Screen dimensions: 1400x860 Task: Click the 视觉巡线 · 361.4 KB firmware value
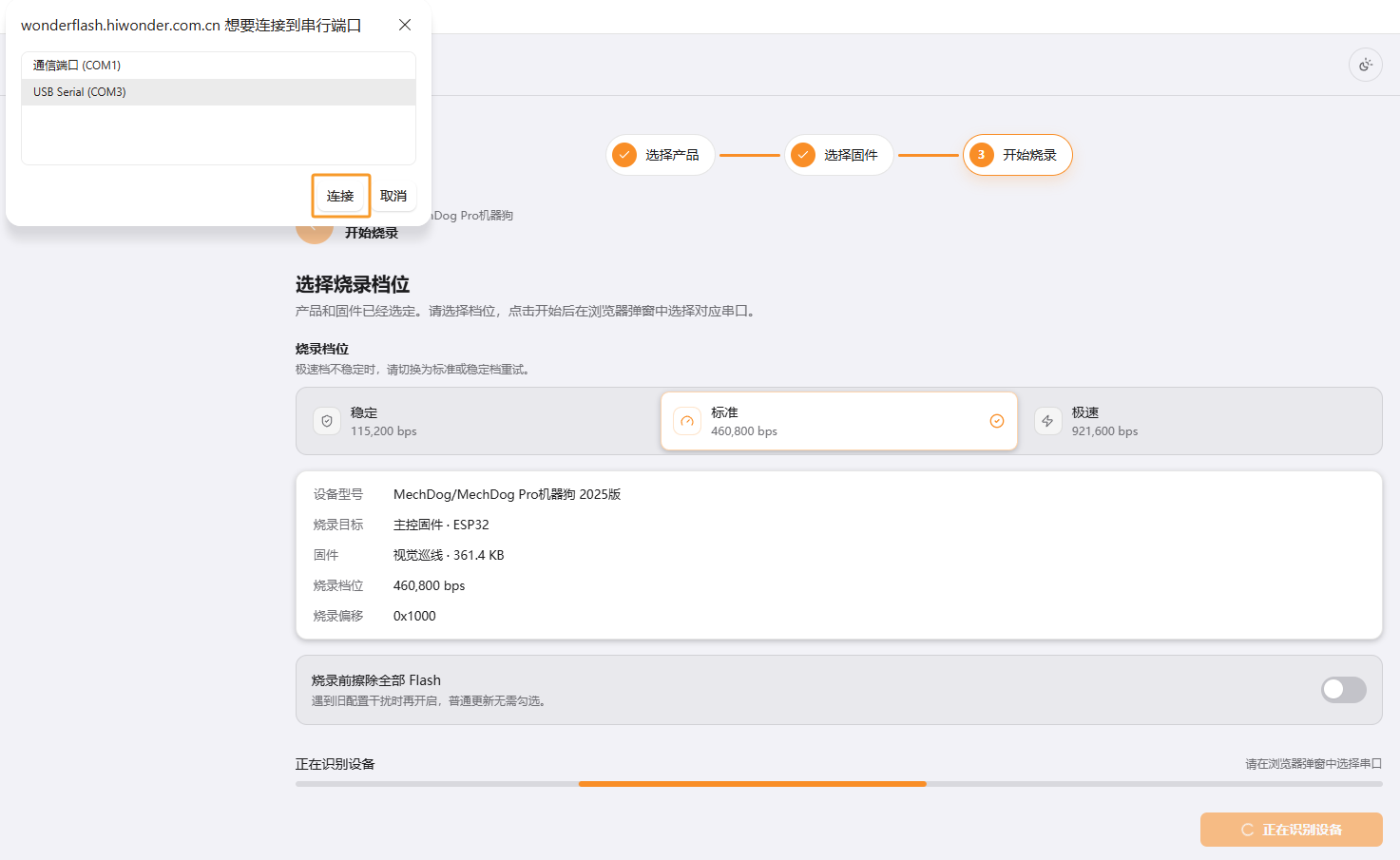449,555
